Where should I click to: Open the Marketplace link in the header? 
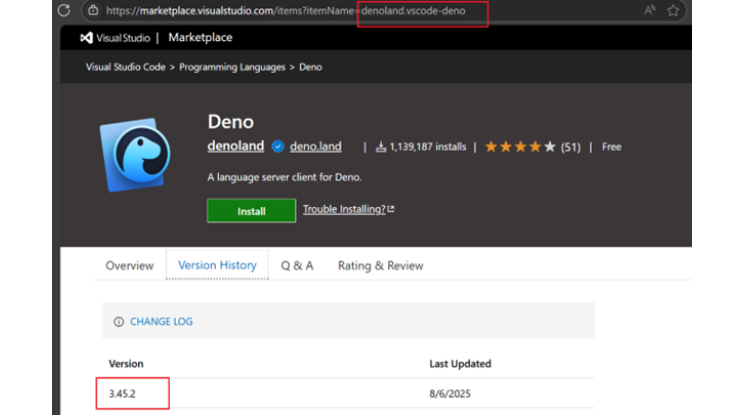tap(200, 38)
